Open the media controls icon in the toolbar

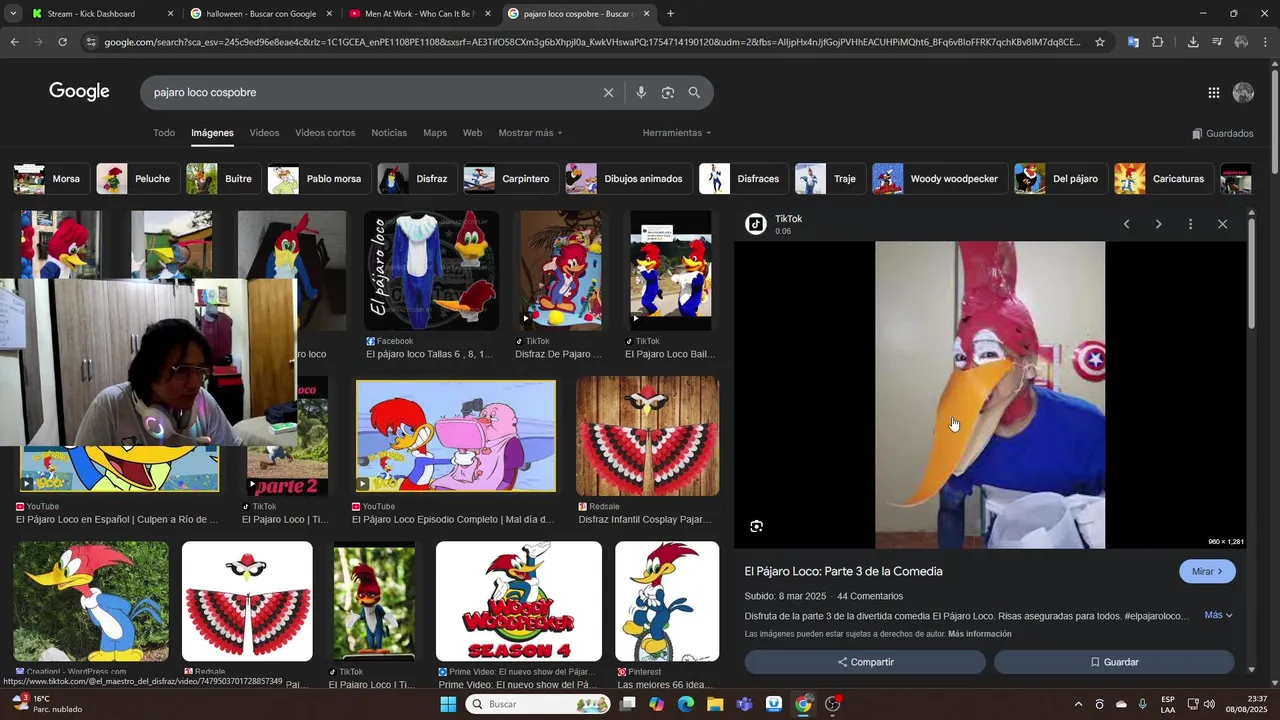1217,42
